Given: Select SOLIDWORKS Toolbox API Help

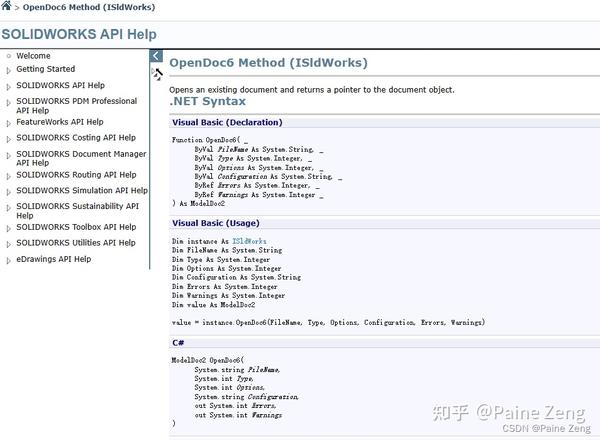Looking at the screenshot, I should pyautogui.click(x=76, y=227).
